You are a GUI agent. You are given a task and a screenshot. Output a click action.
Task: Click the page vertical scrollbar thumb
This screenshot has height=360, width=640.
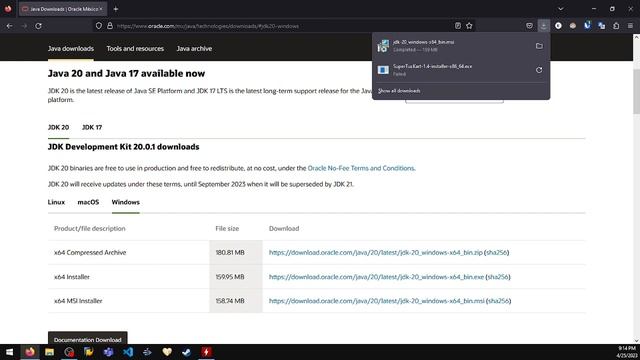click(636, 92)
